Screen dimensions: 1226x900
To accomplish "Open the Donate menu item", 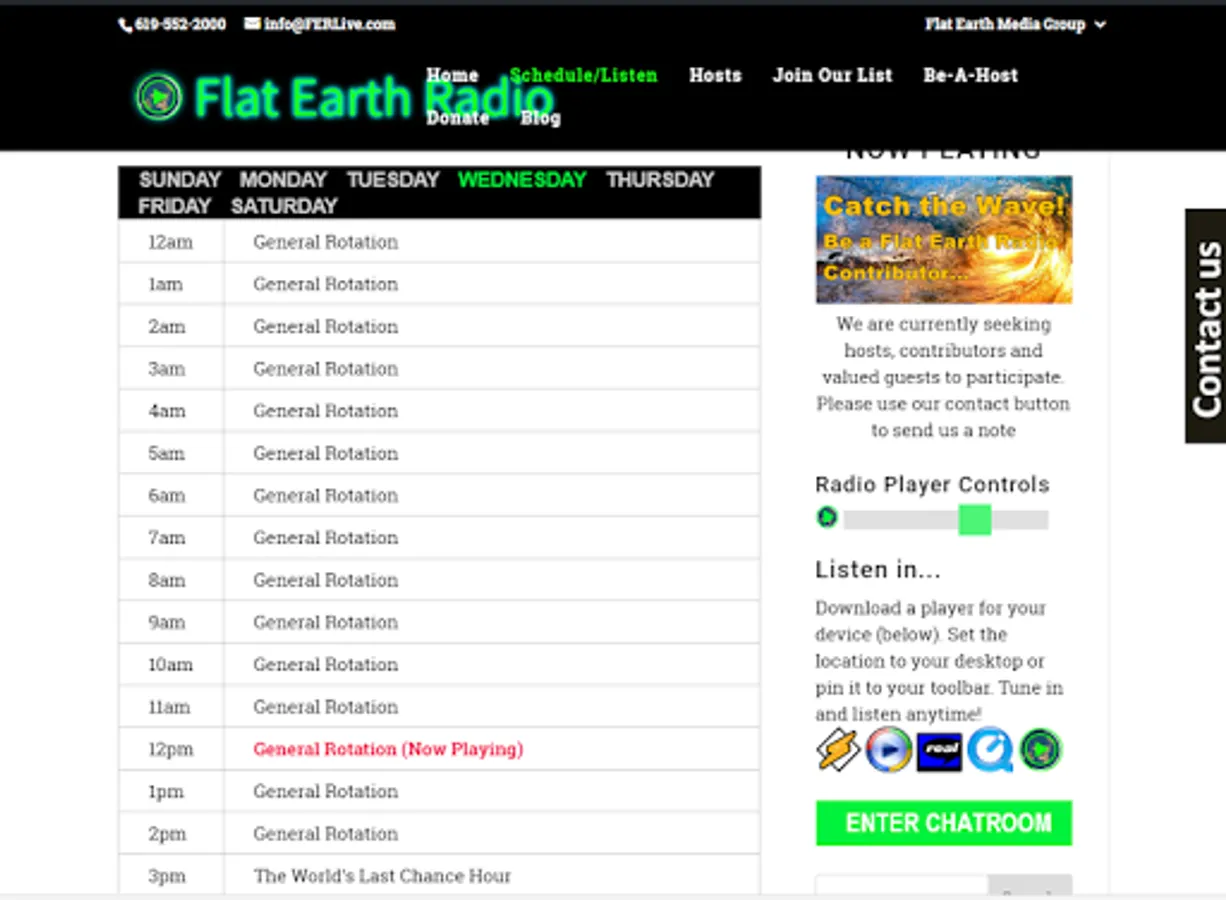I will pyautogui.click(x=458, y=118).
